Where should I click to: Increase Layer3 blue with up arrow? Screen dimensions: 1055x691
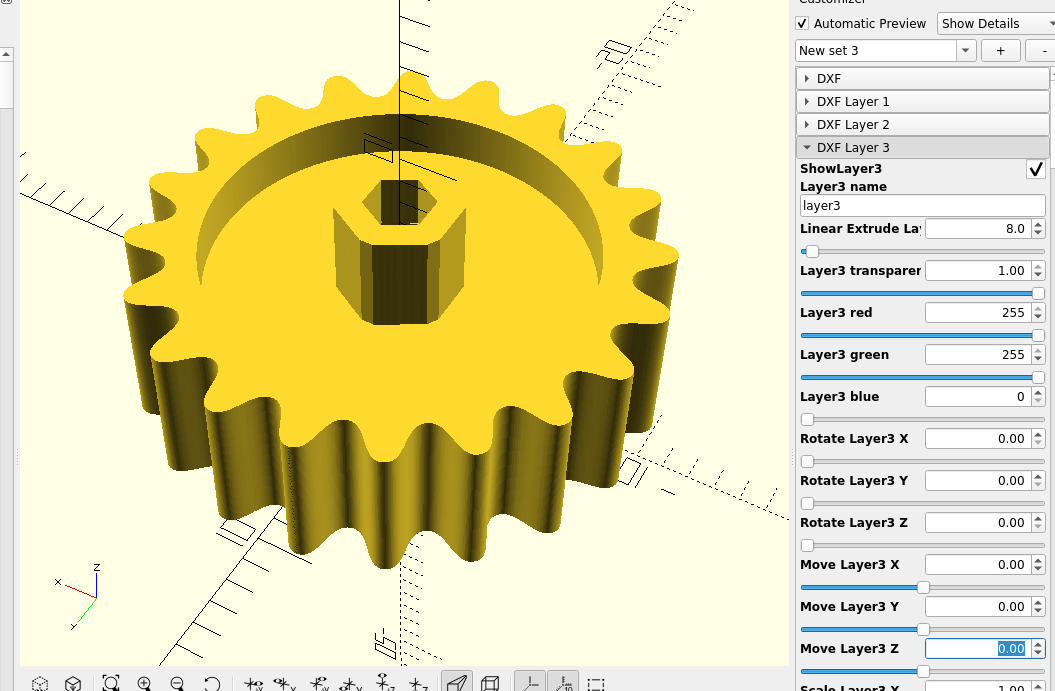coord(1038,393)
